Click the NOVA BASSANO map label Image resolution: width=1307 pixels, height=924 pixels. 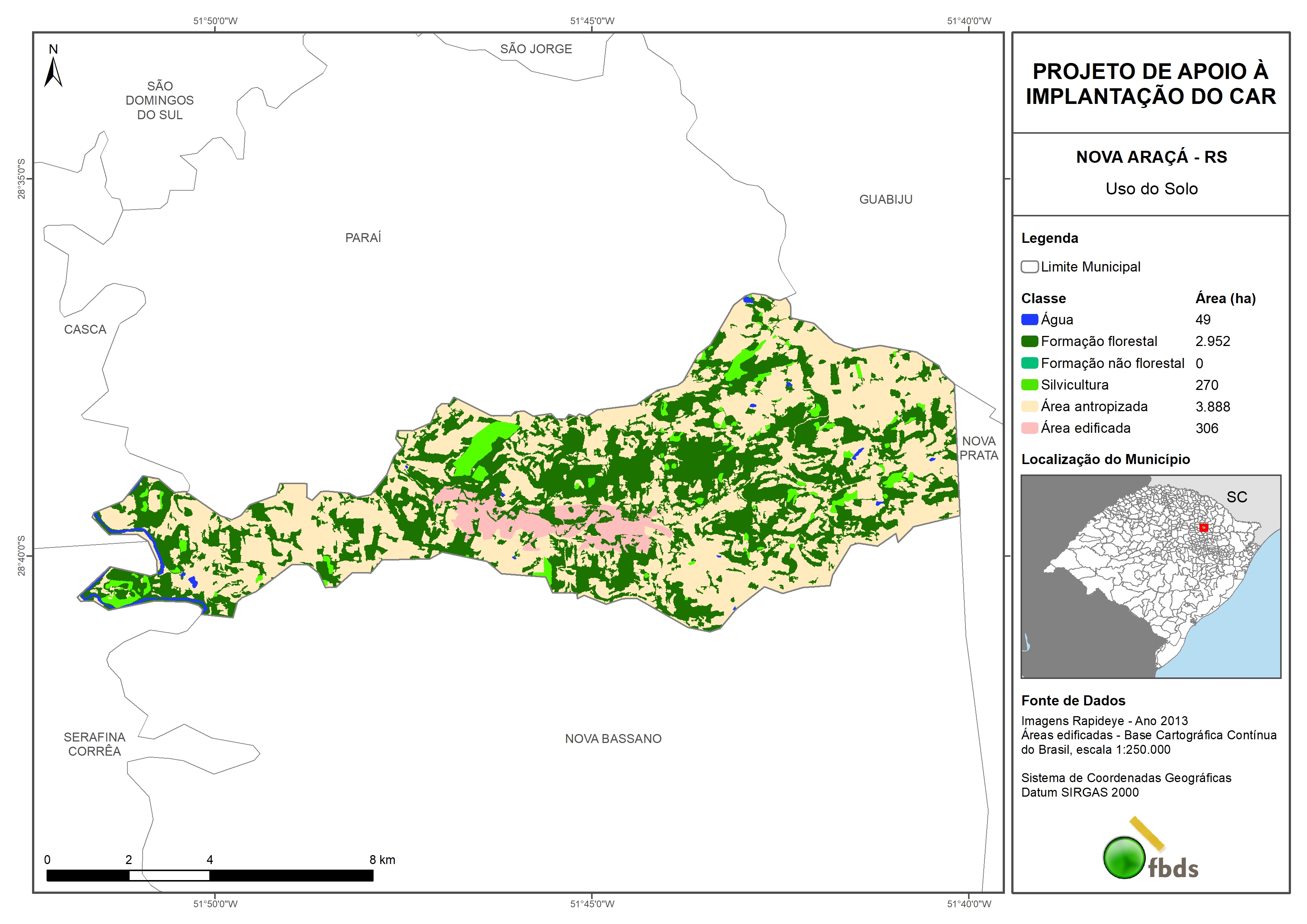tap(613, 739)
